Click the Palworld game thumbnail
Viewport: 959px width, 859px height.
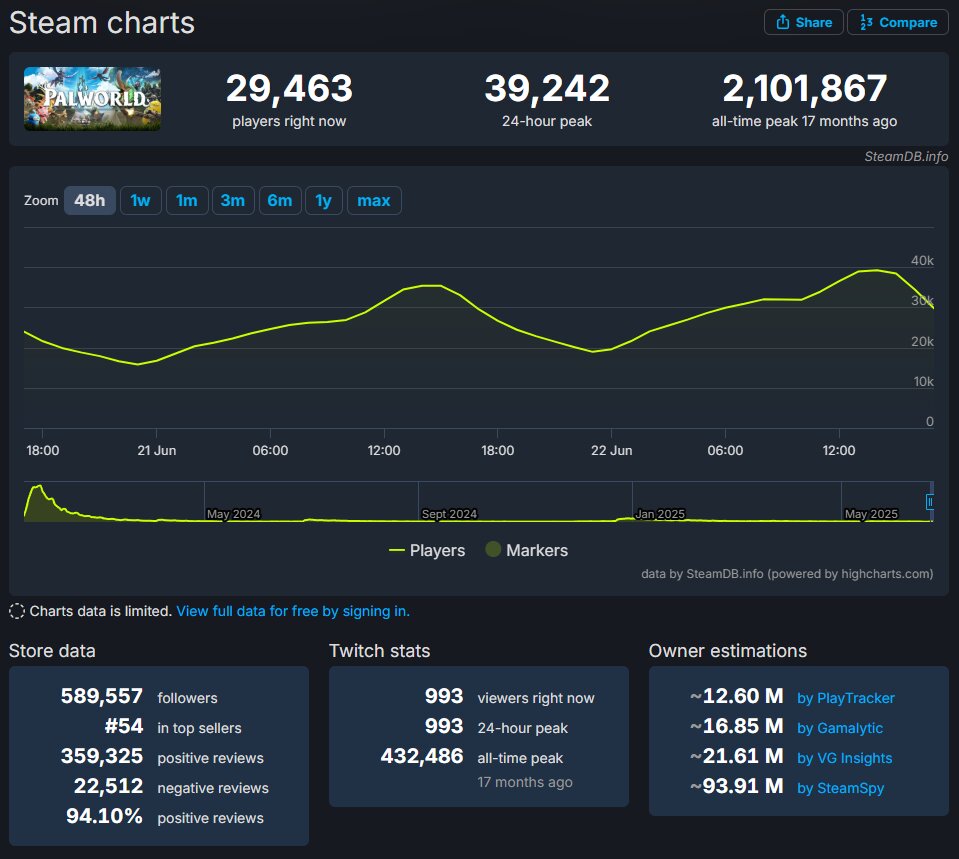92,99
